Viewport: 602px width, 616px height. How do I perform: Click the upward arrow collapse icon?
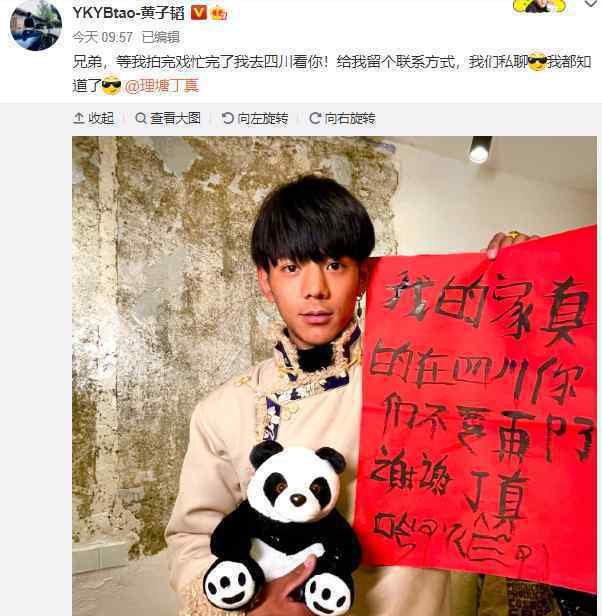tap(79, 118)
